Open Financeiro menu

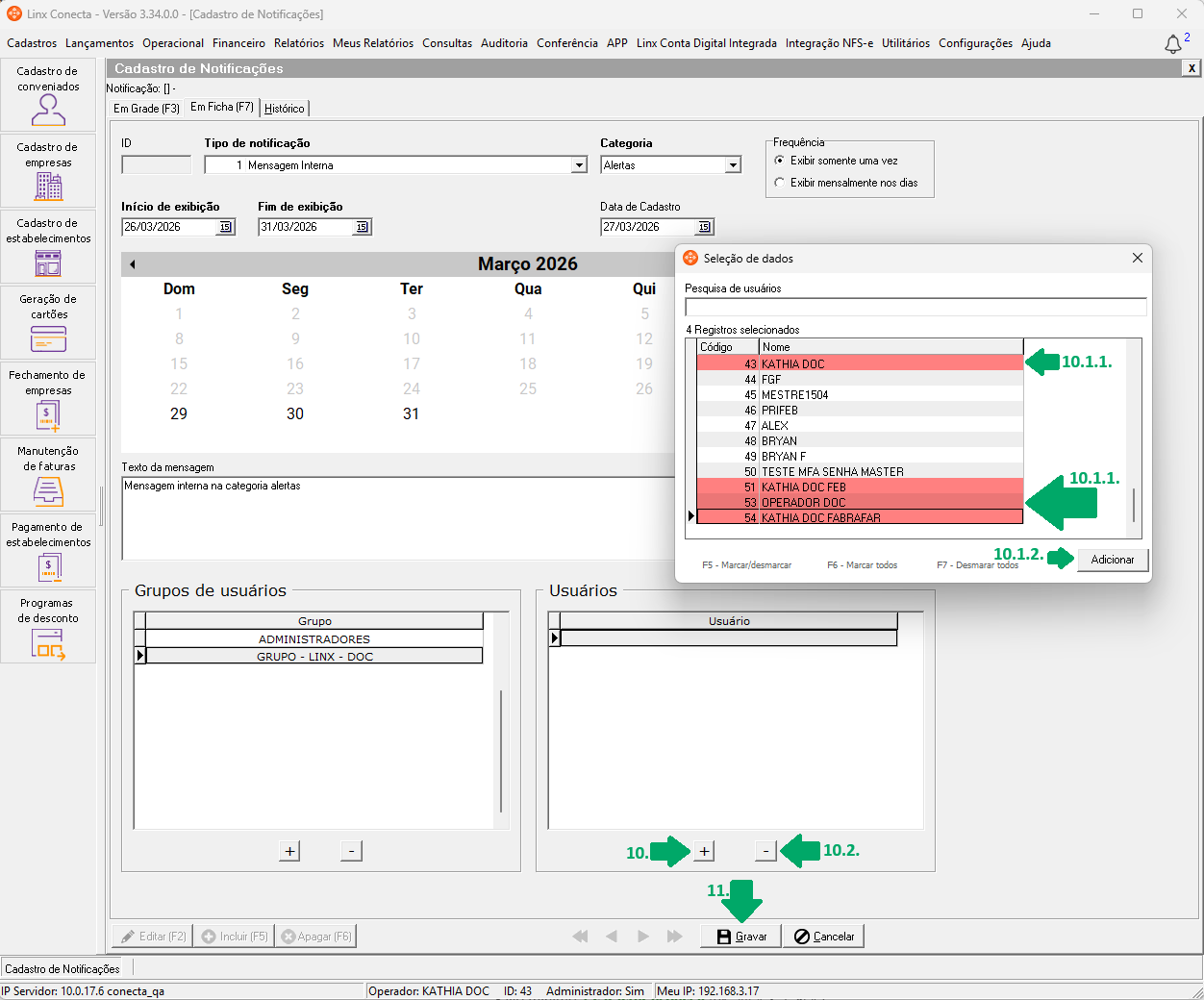(238, 43)
